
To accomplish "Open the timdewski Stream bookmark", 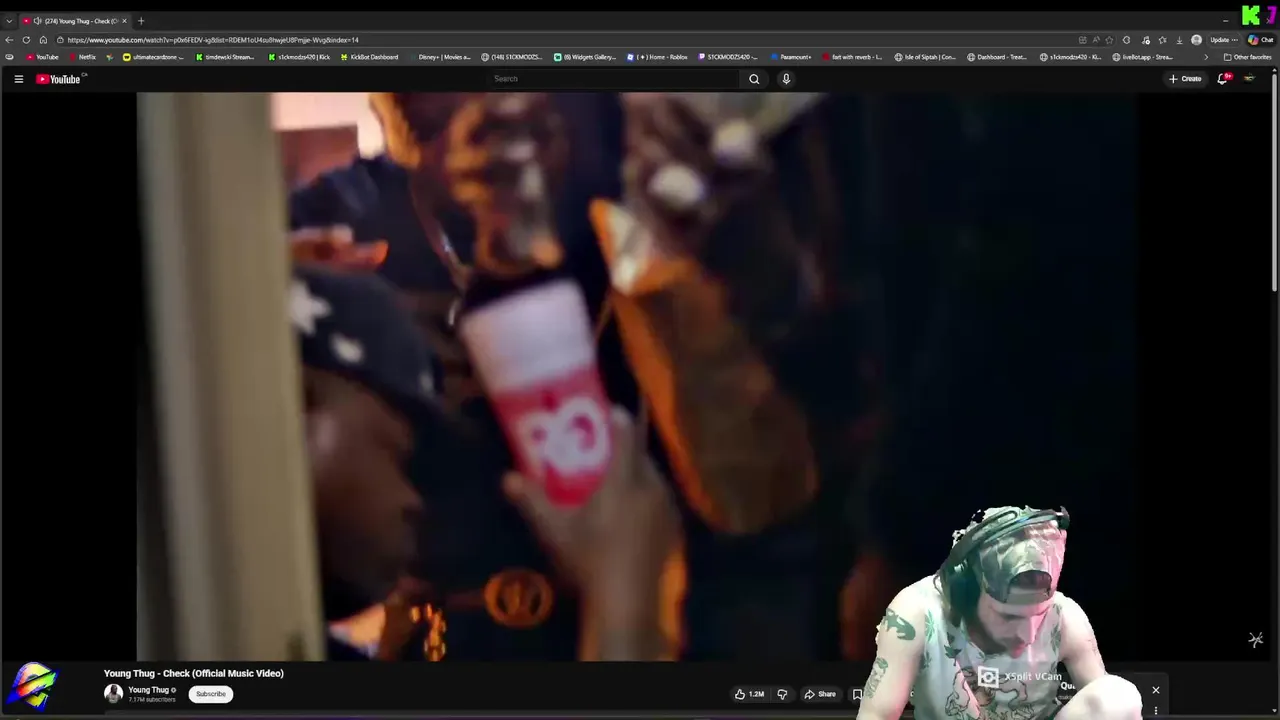I will point(225,57).
